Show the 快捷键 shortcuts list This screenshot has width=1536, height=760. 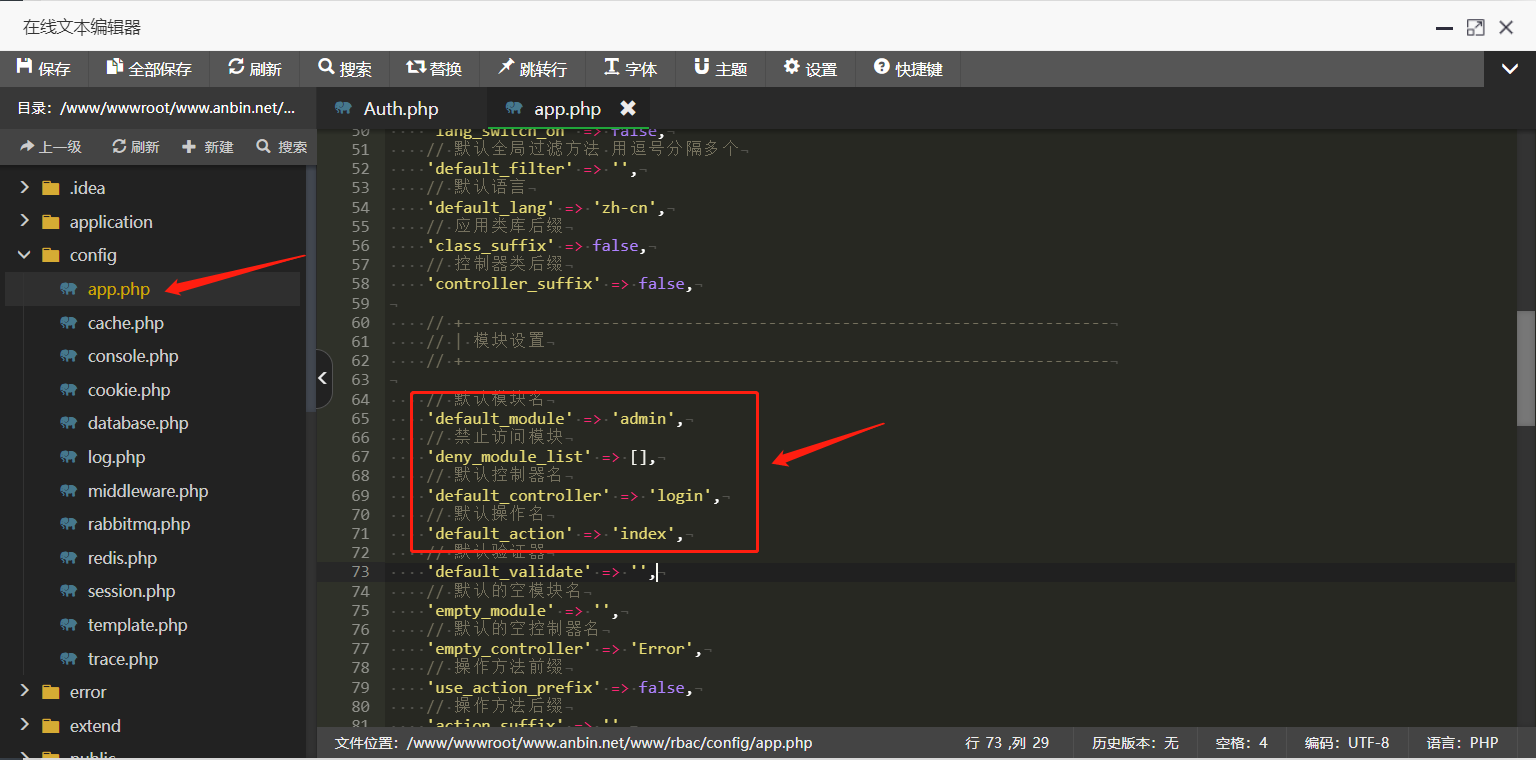point(908,69)
